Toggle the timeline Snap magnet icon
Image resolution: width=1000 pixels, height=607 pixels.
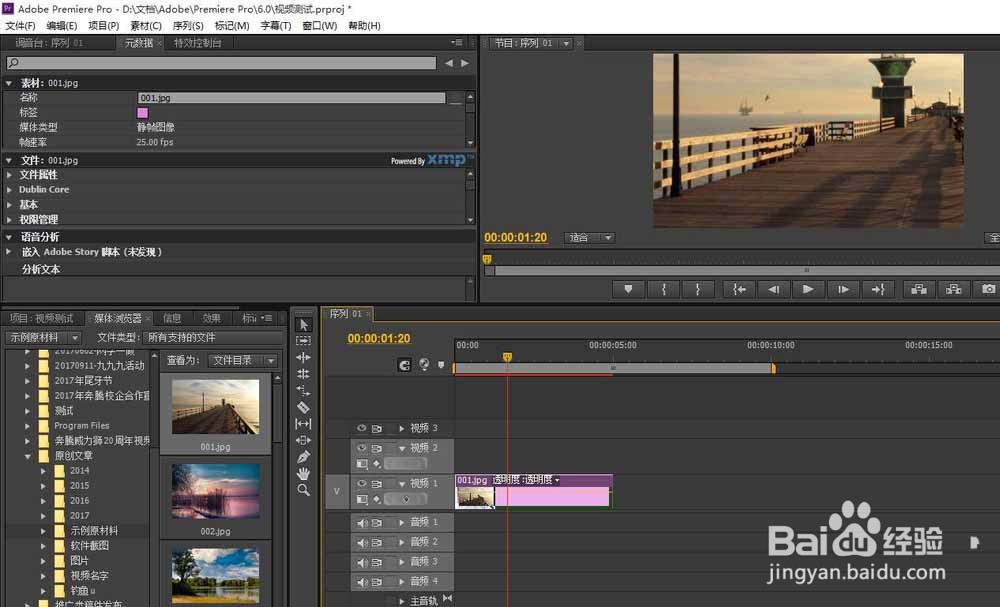[x=404, y=365]
